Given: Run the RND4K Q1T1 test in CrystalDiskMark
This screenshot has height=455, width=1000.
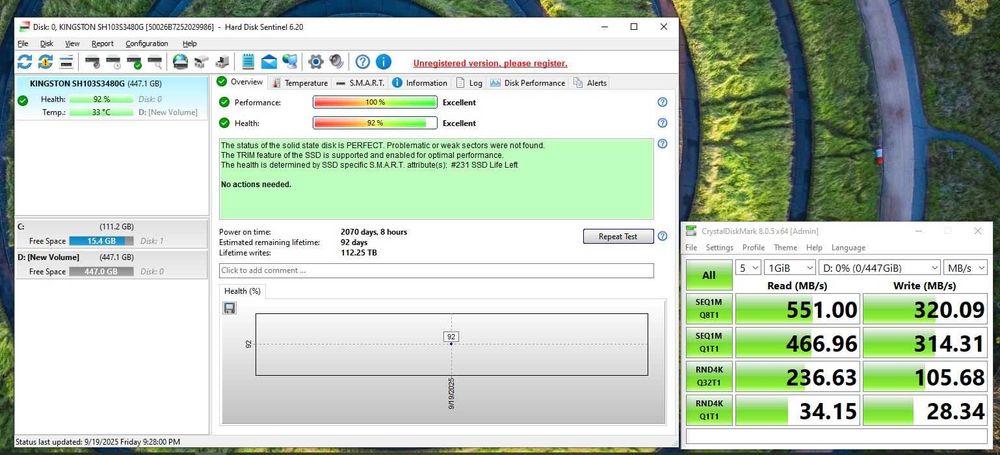Looking at the screenshot, I should coord(709,411).
